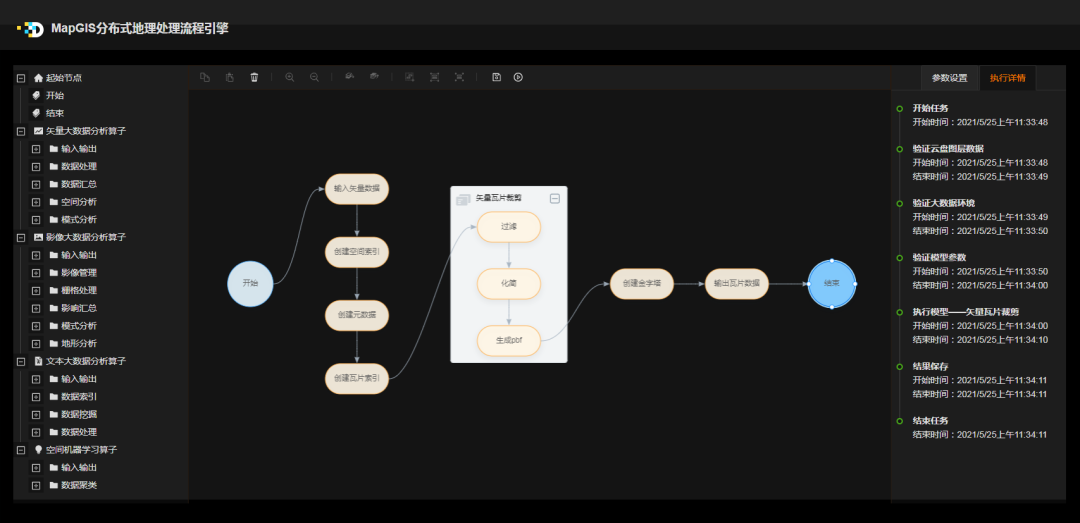Screen dimensions: 1080x523
Task: Collapse the 起始节点 tree section
Action: coord(21,79)
